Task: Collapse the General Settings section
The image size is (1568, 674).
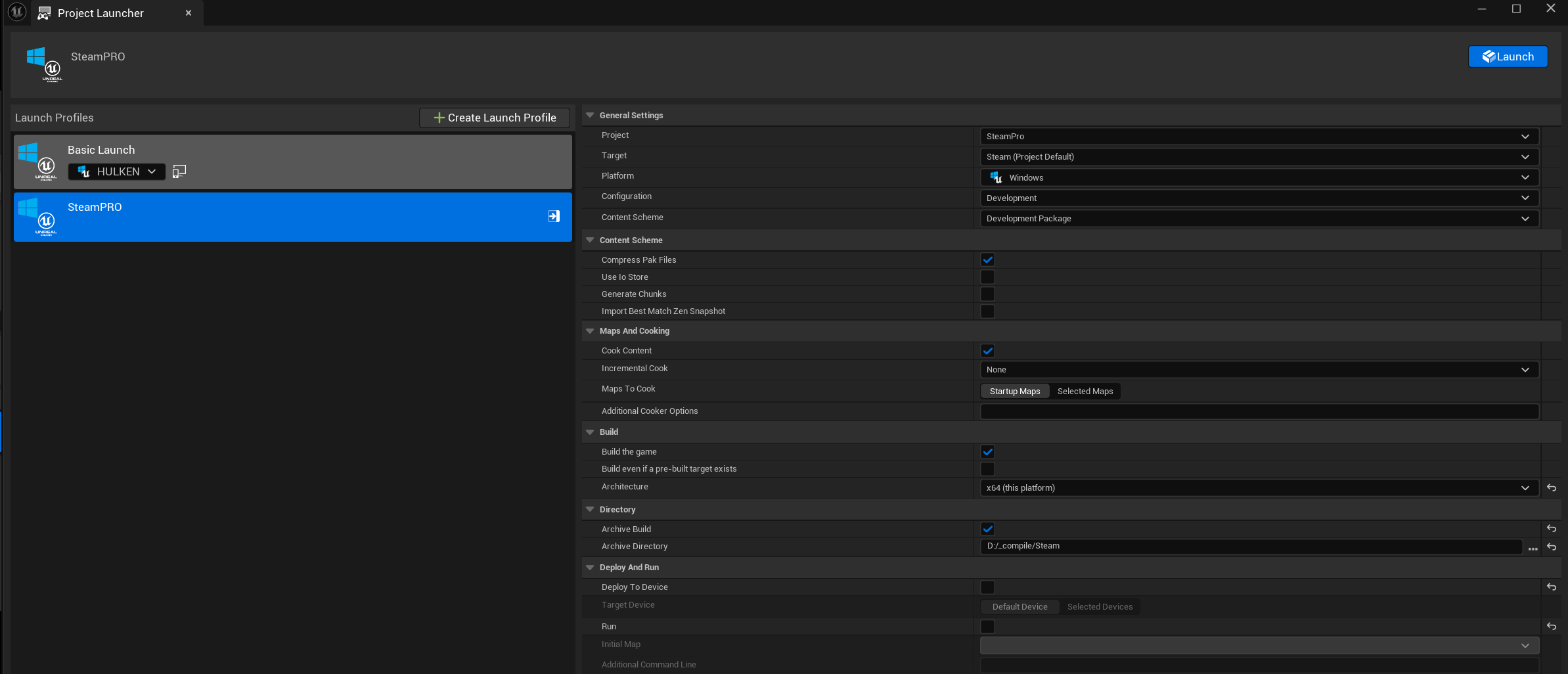Action: point(590,115)
